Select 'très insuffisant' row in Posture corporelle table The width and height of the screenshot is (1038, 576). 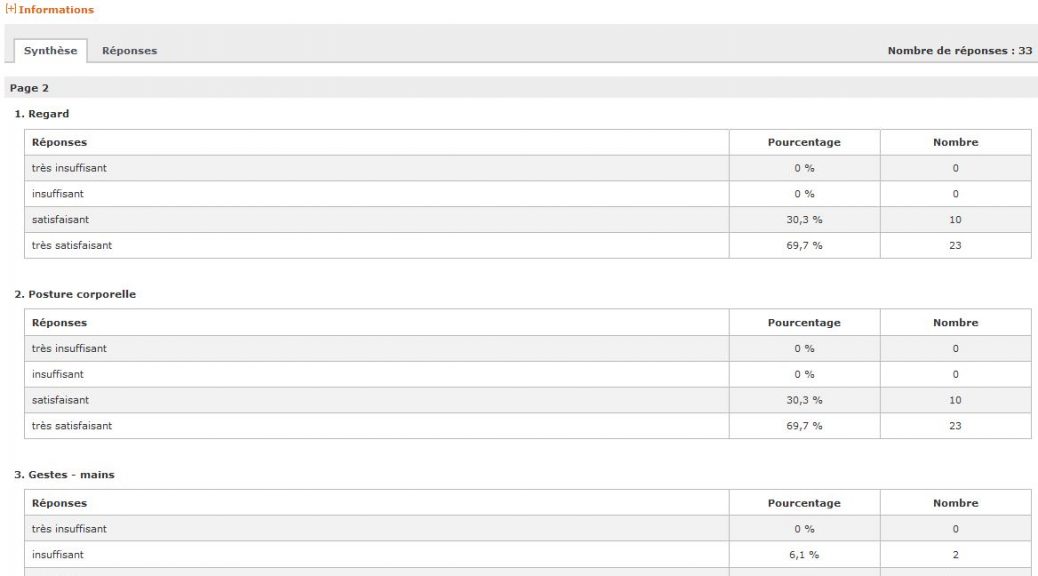tap(528, 348)
